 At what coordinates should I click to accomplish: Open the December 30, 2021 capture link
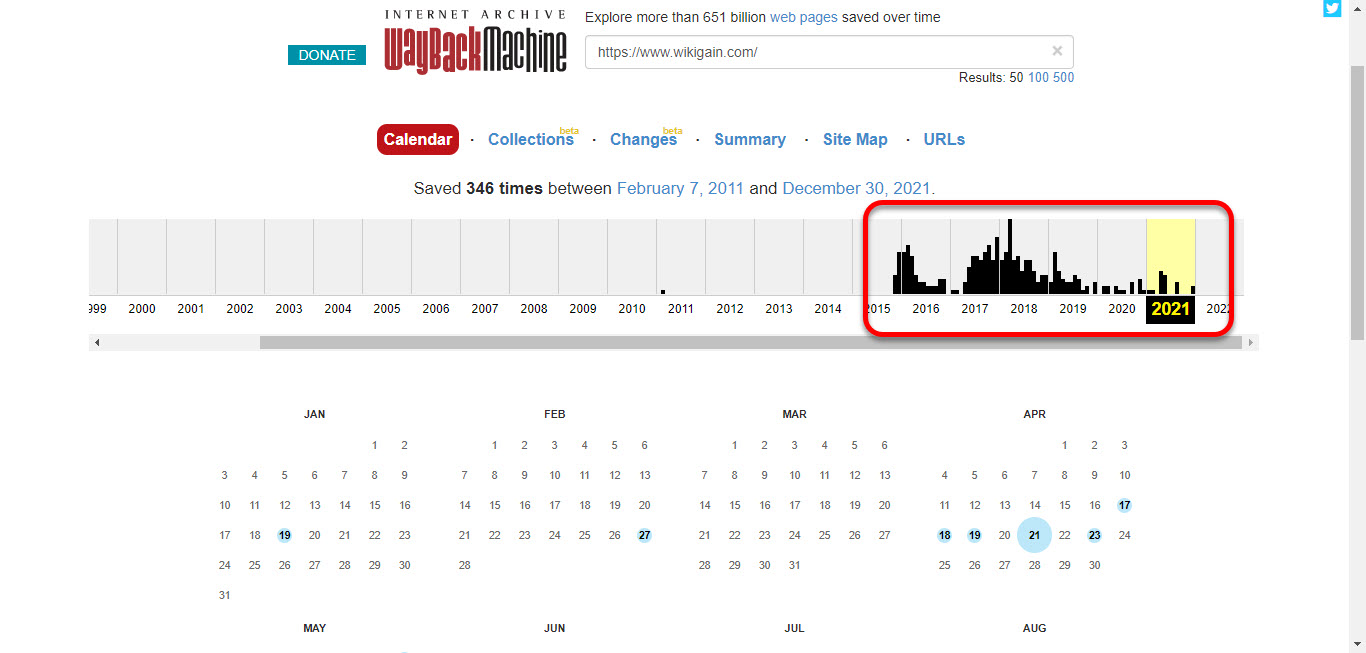pyautogui.click(x=856, y=188)
